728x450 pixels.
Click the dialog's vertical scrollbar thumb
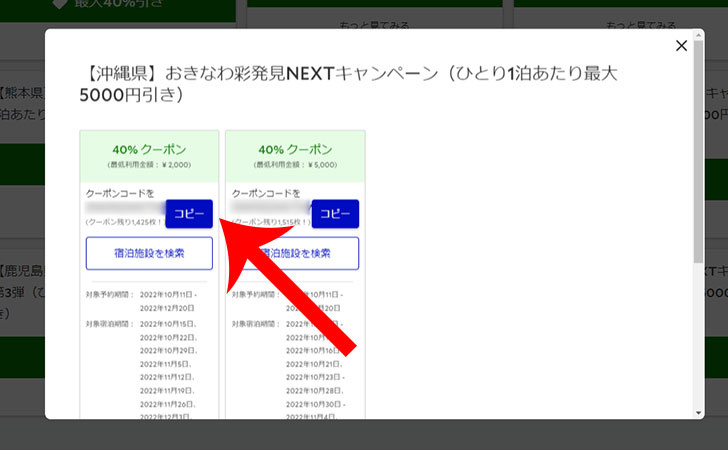(x=699, y=151)
